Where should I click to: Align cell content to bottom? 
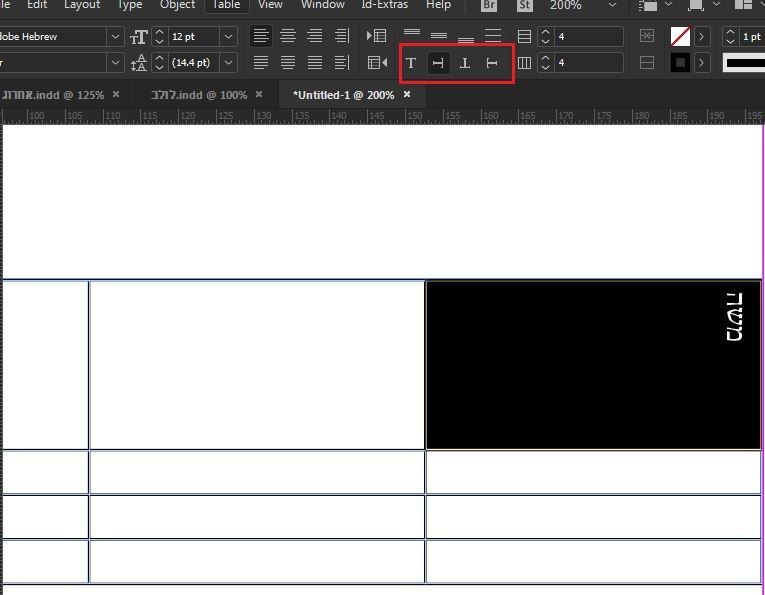(465, 39)
